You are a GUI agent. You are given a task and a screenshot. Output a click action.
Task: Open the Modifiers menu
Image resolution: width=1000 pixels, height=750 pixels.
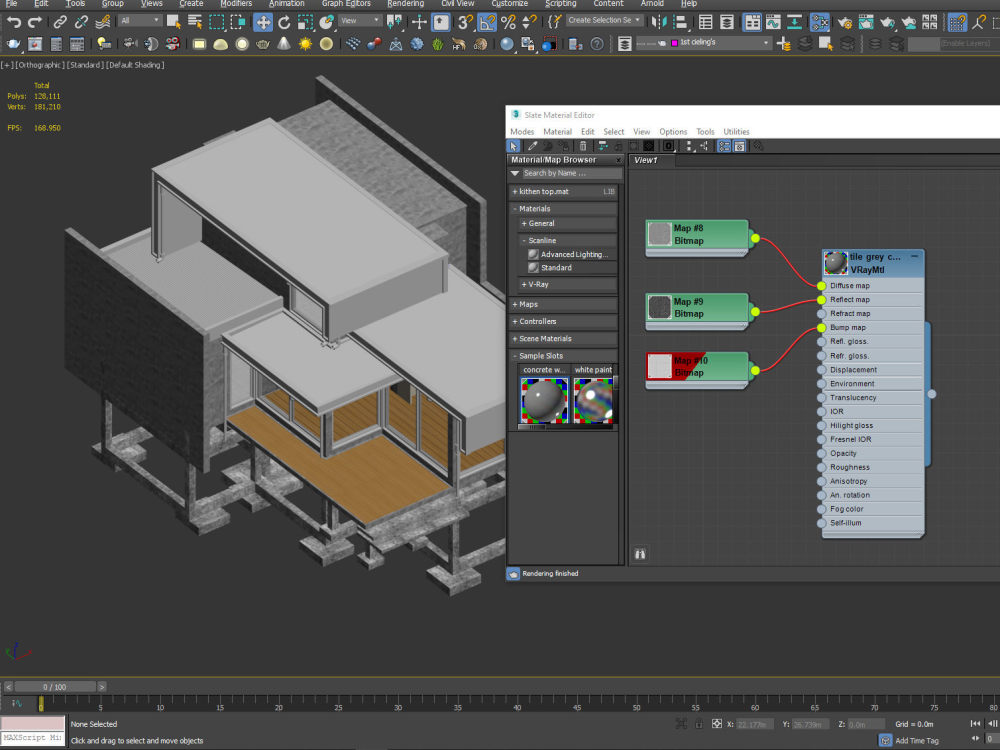pos(236,3)
